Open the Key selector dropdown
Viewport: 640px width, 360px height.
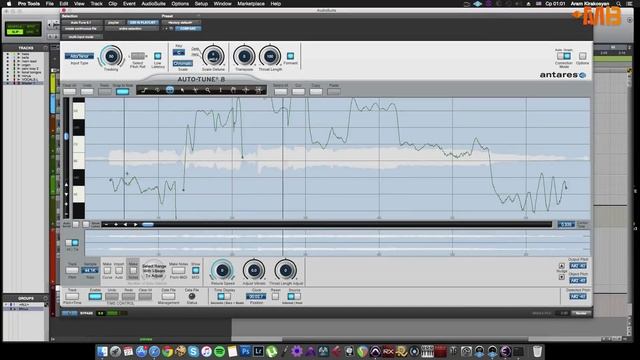[179, 52]
